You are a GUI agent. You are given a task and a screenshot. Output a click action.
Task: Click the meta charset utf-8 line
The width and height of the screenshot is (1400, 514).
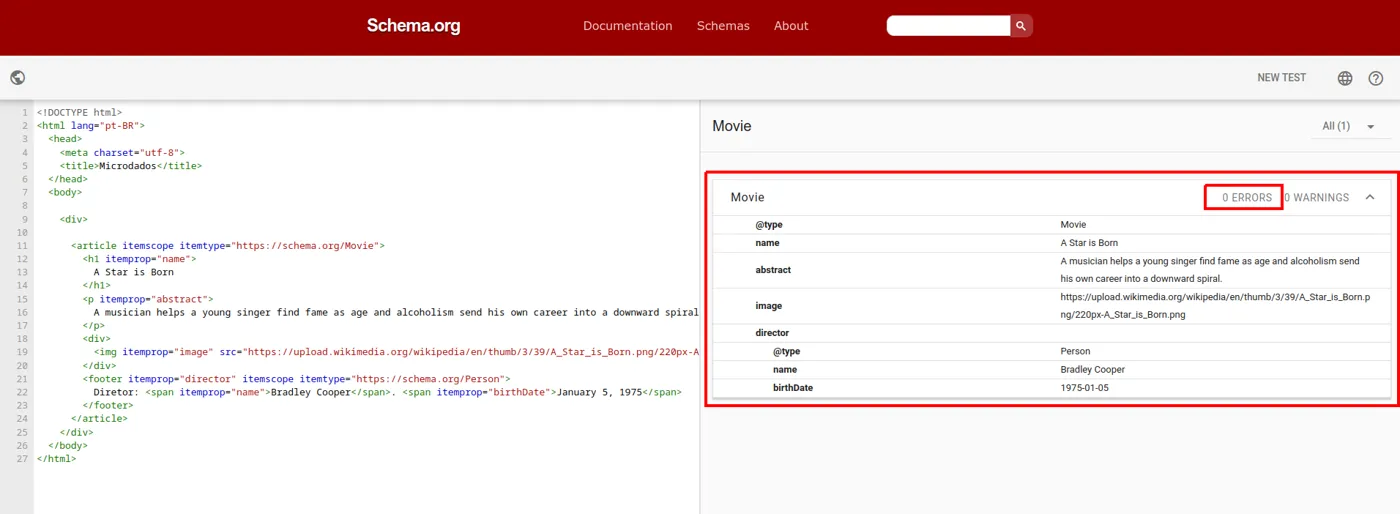pyautogui.click(x=122, y=153)
